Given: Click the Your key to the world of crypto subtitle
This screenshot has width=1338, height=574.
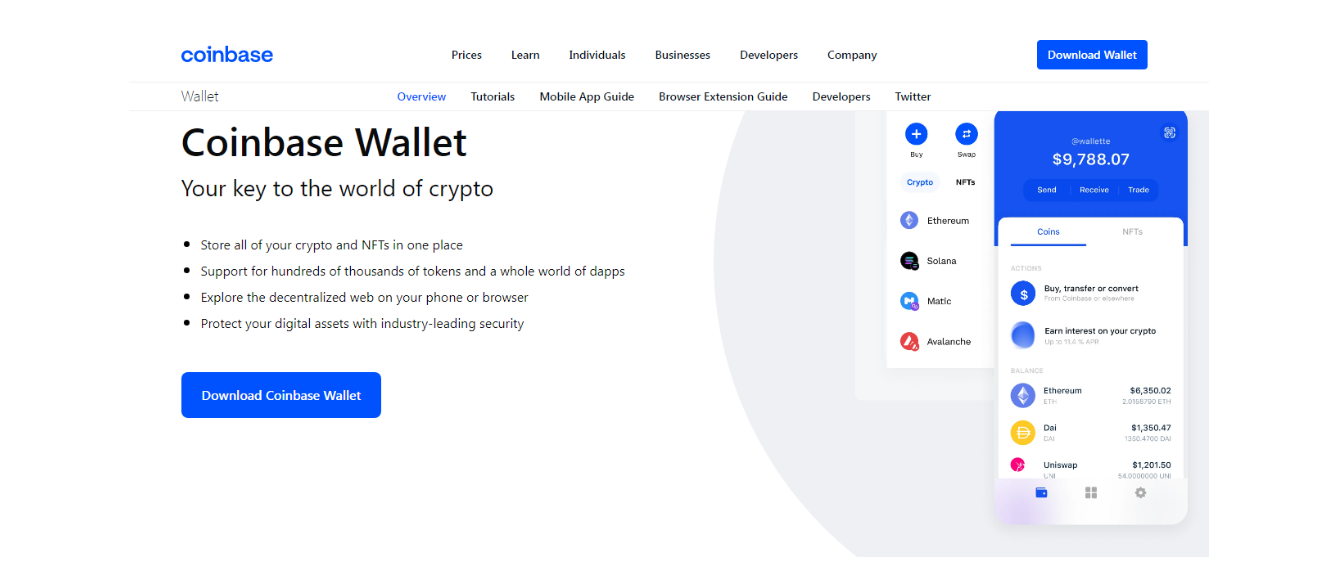Looking at the screenshot, I should 337,189.
